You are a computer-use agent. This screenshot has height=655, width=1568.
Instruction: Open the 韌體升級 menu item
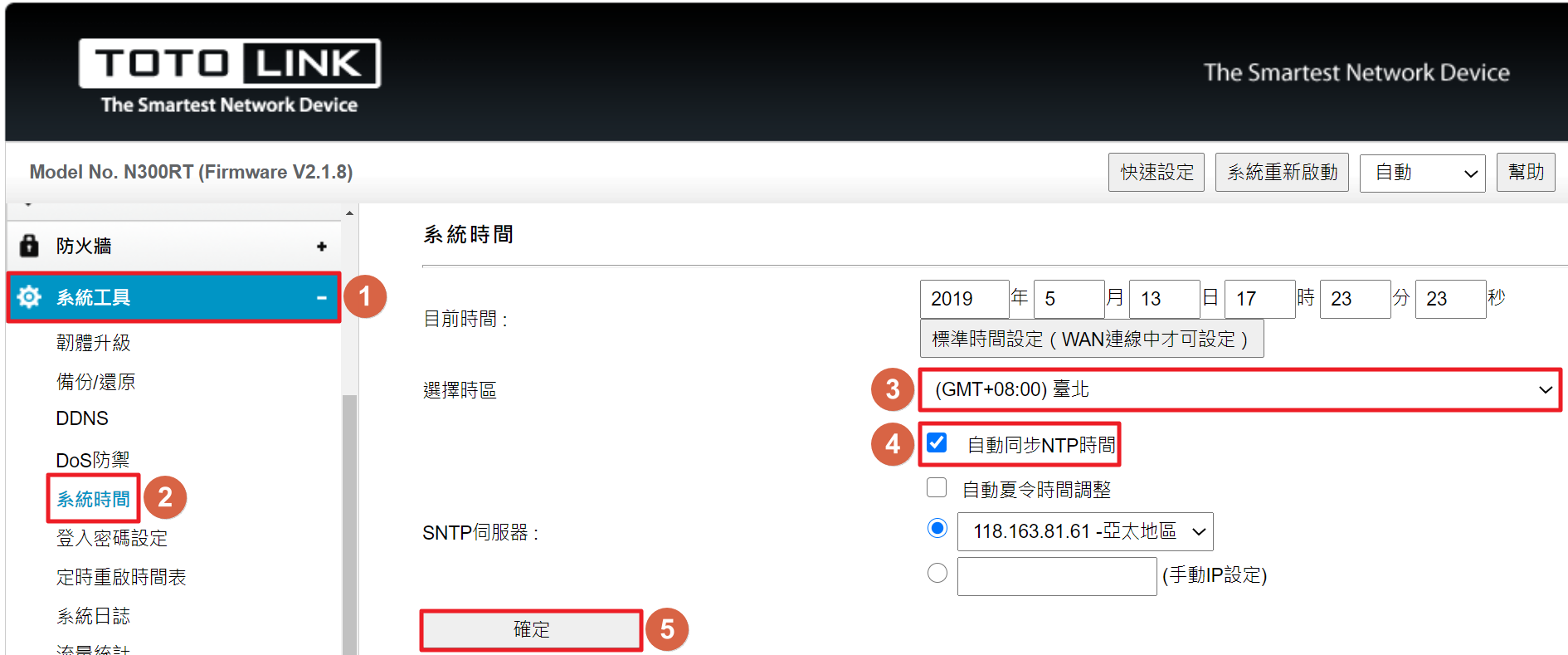click(93, 343)
